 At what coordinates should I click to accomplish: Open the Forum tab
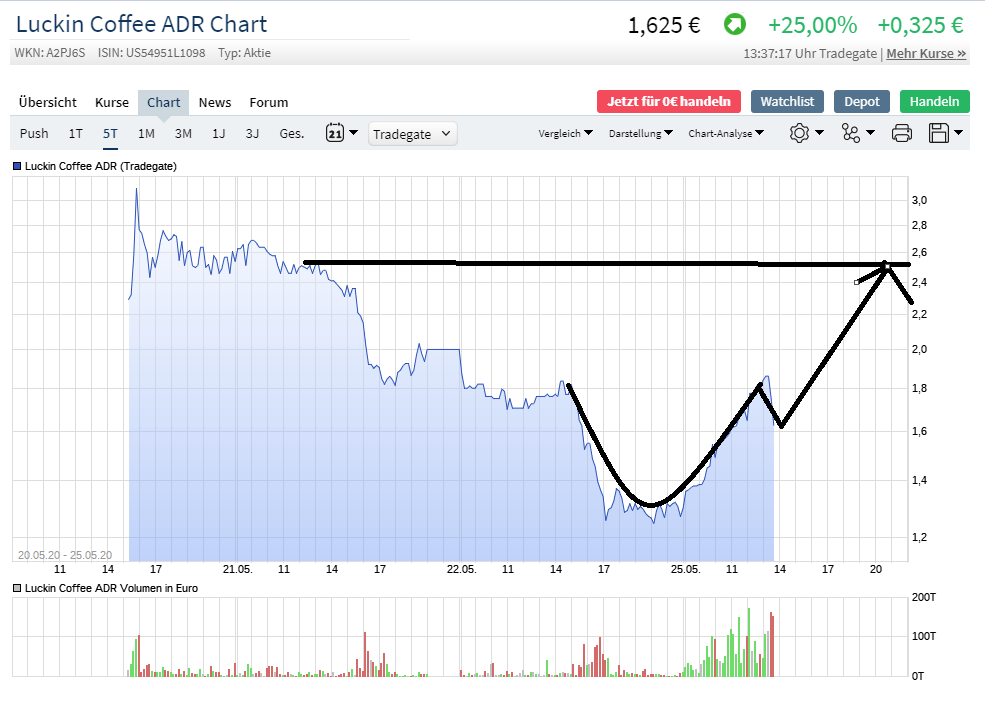coord(269,102)
